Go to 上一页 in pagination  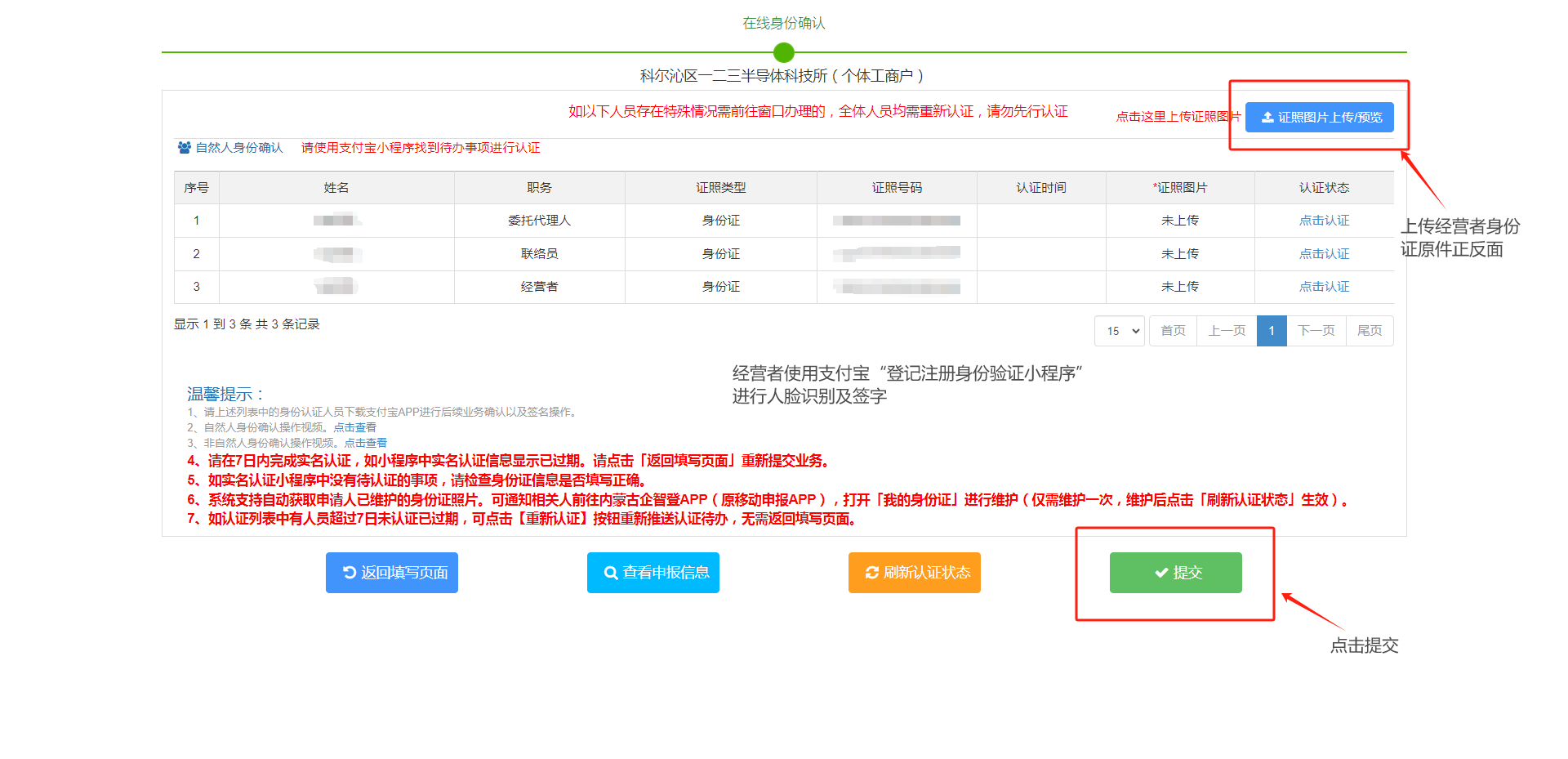tap(1227, 331)
